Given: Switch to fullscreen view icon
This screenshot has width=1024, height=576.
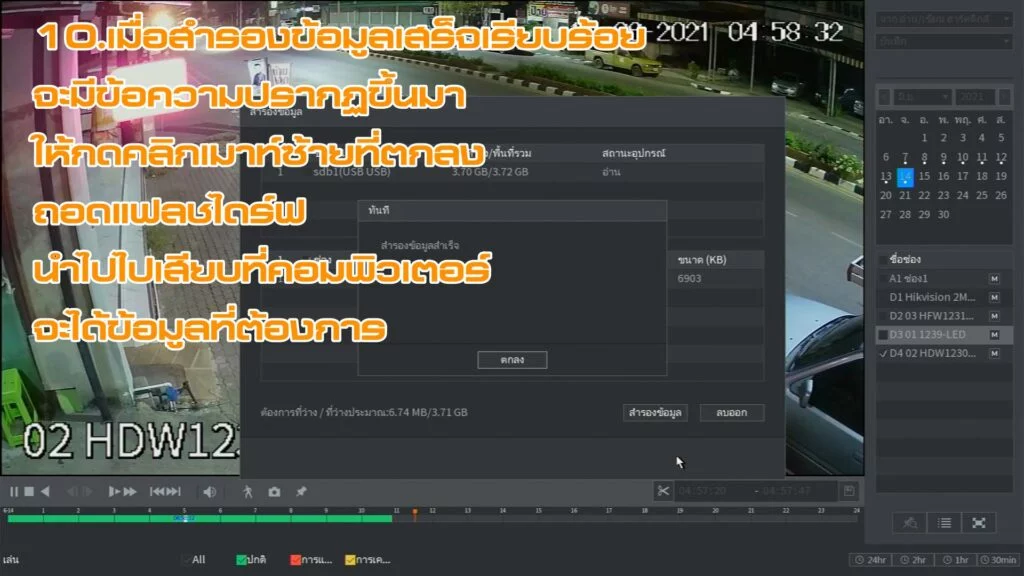Looking at the screenshot, I should (979, 522).
